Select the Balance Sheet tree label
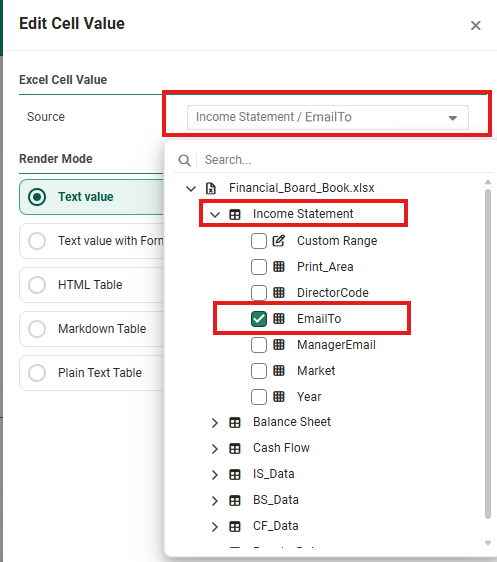 click(x=292, y=422)
